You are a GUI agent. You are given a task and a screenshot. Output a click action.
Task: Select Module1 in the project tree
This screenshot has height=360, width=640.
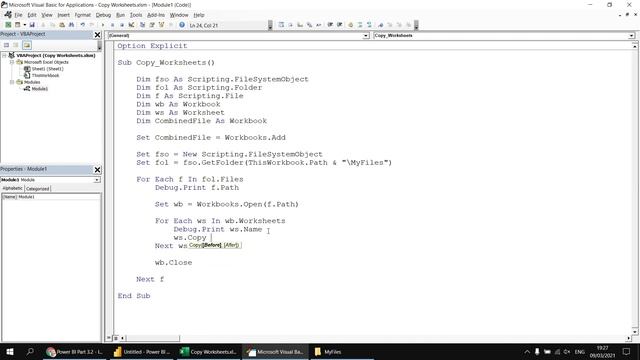[40, 89]
